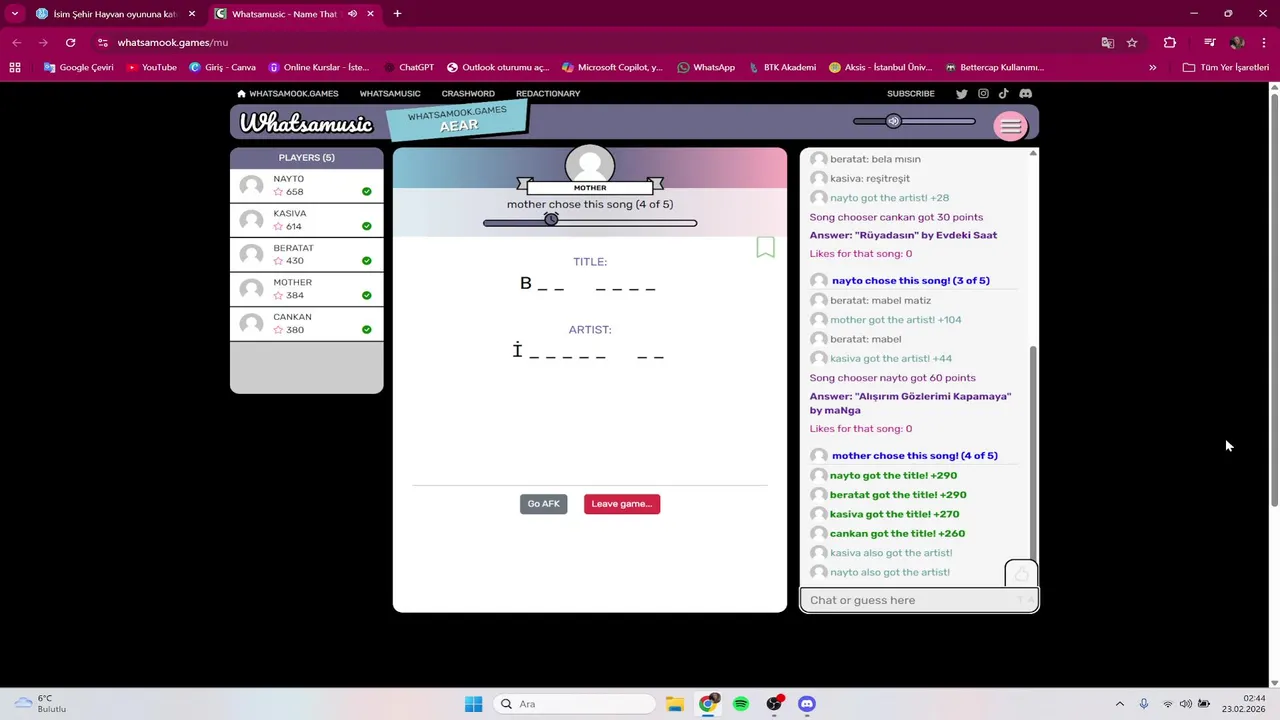Open the weather widget showing 6°C

(x=40, y=704)
